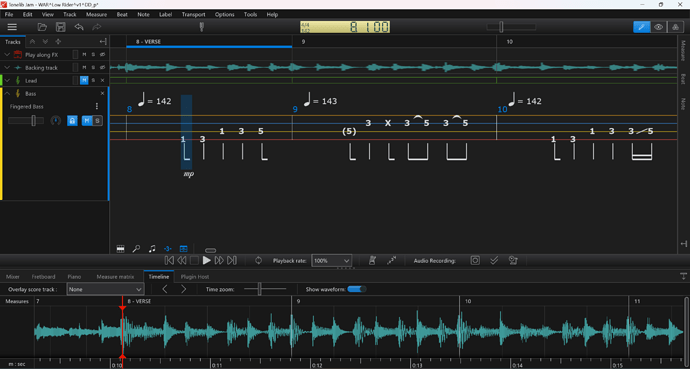
Task: Switch to the Mixer tab
Action: point(13,277)
